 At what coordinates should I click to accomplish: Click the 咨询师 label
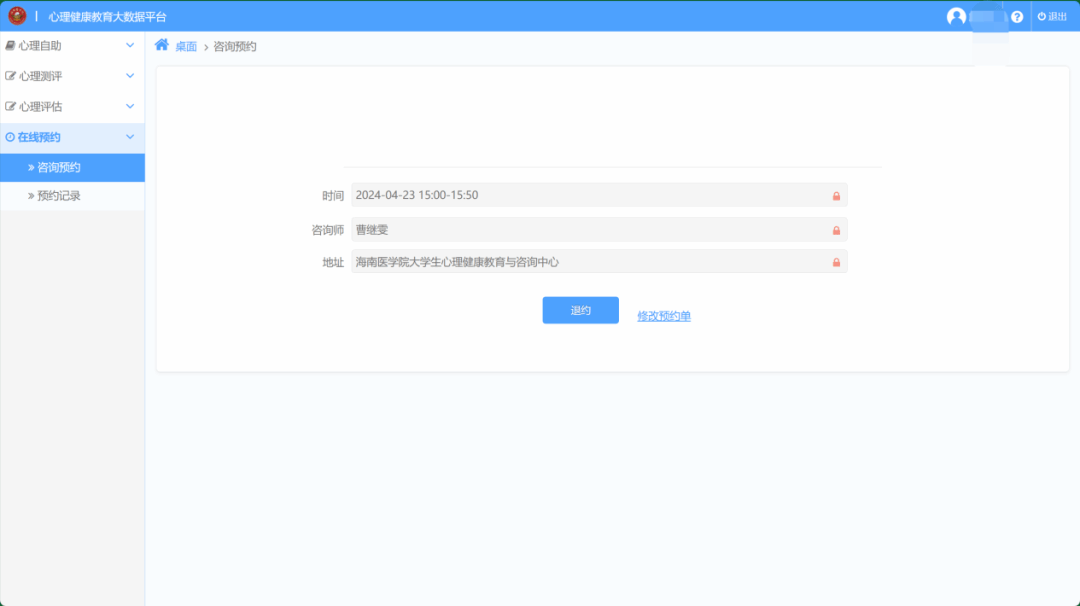[327, 230]
